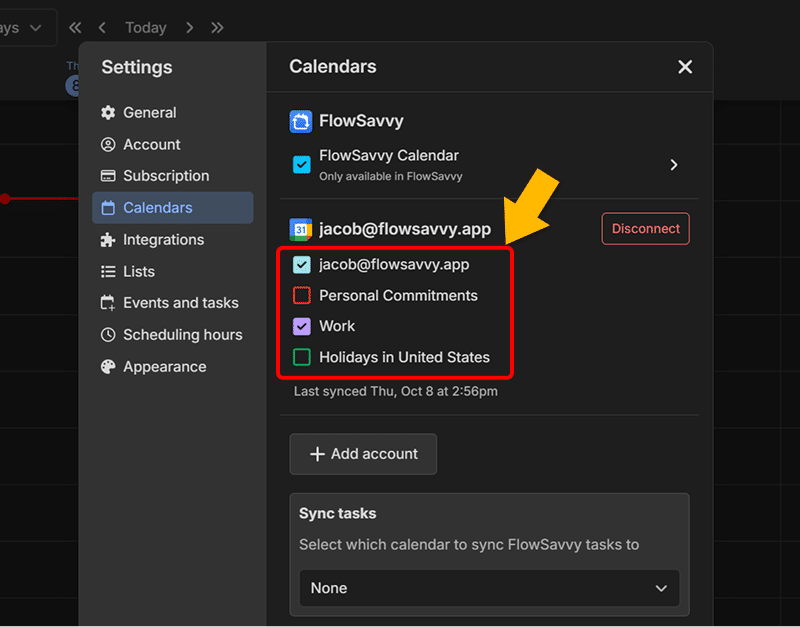The image size is (800, 627).
Task: Open the Sync tasks calendar dropdown
Action: click(x=489, y=588)
